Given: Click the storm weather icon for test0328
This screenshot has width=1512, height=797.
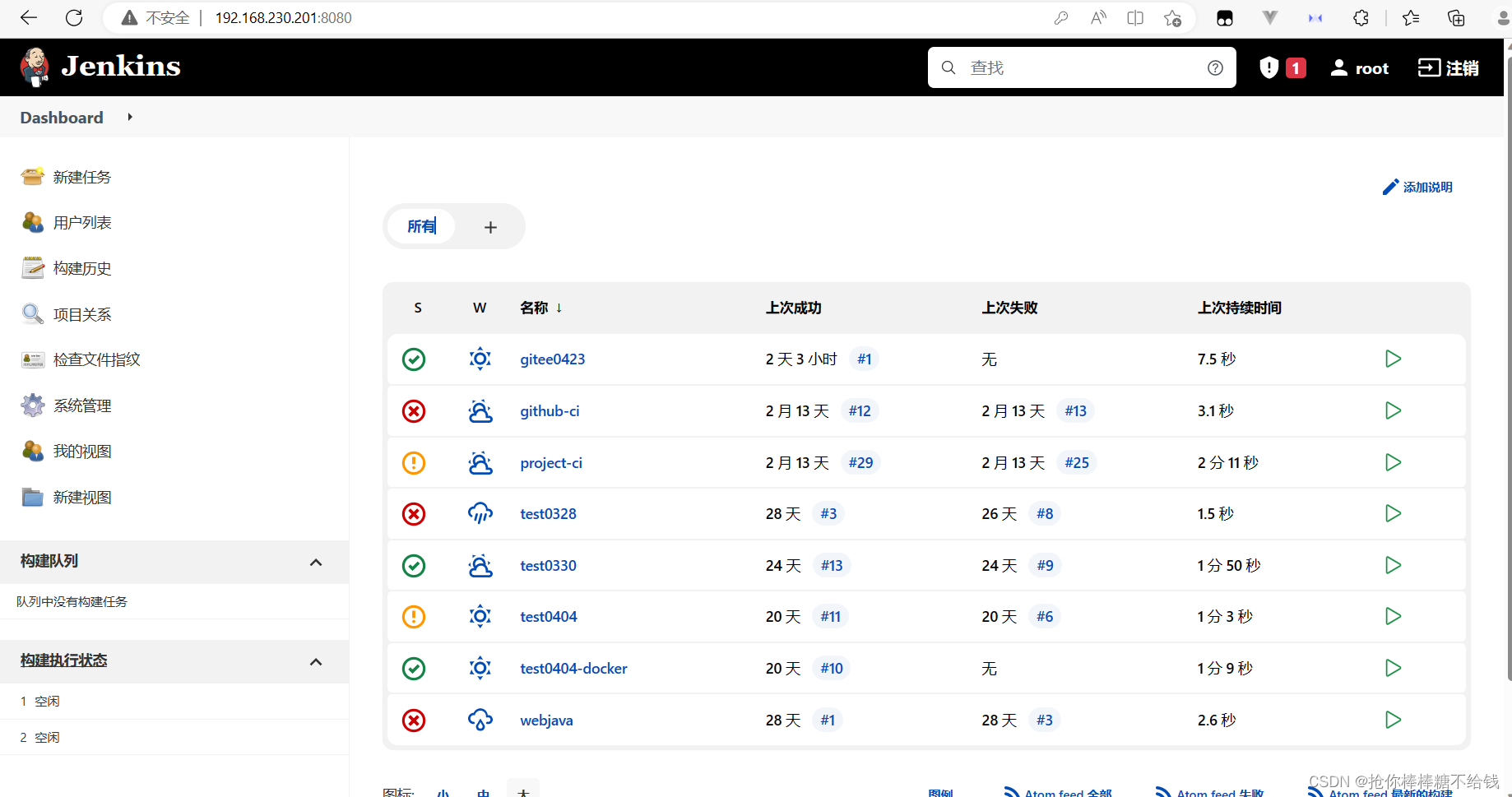Looking at the screenshot, I should point(480,513).
